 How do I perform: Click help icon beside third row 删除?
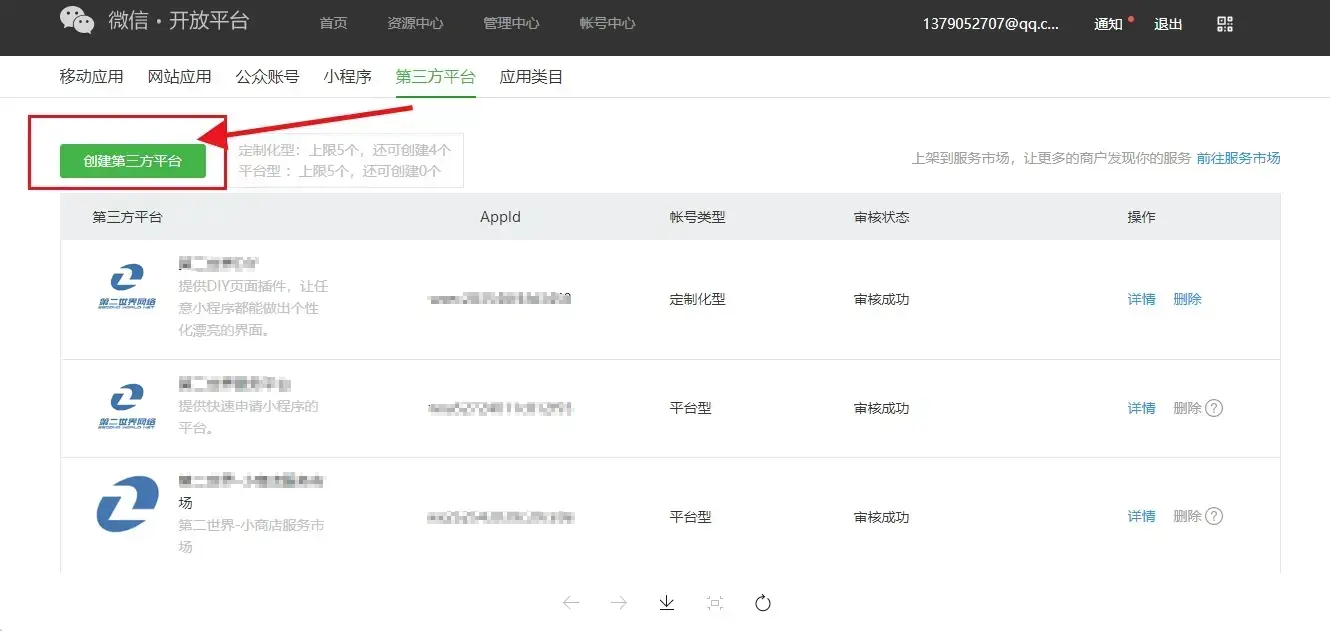pyautogui.click(x=1214, y=516)
